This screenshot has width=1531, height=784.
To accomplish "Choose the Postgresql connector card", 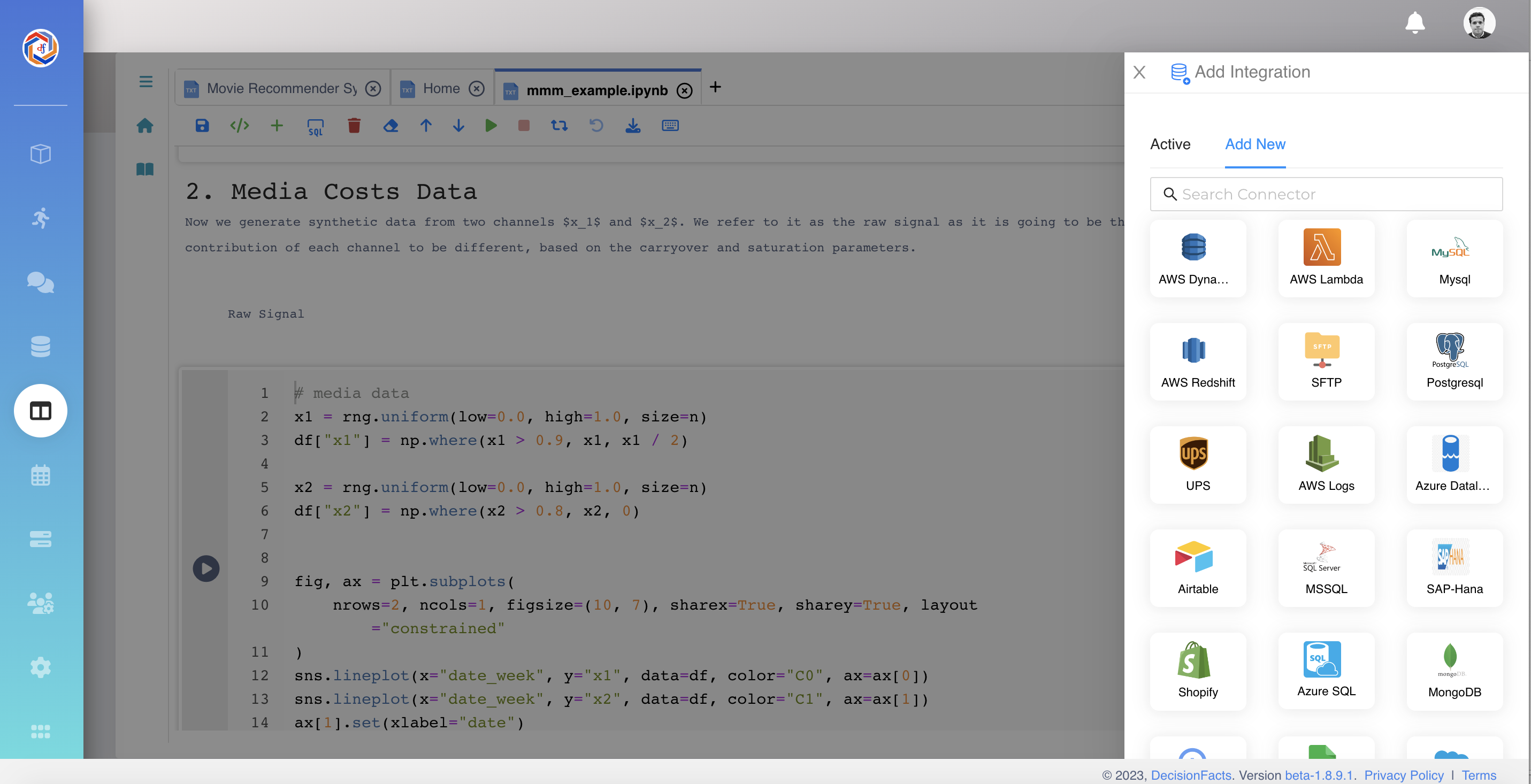I will (1454, 362).
